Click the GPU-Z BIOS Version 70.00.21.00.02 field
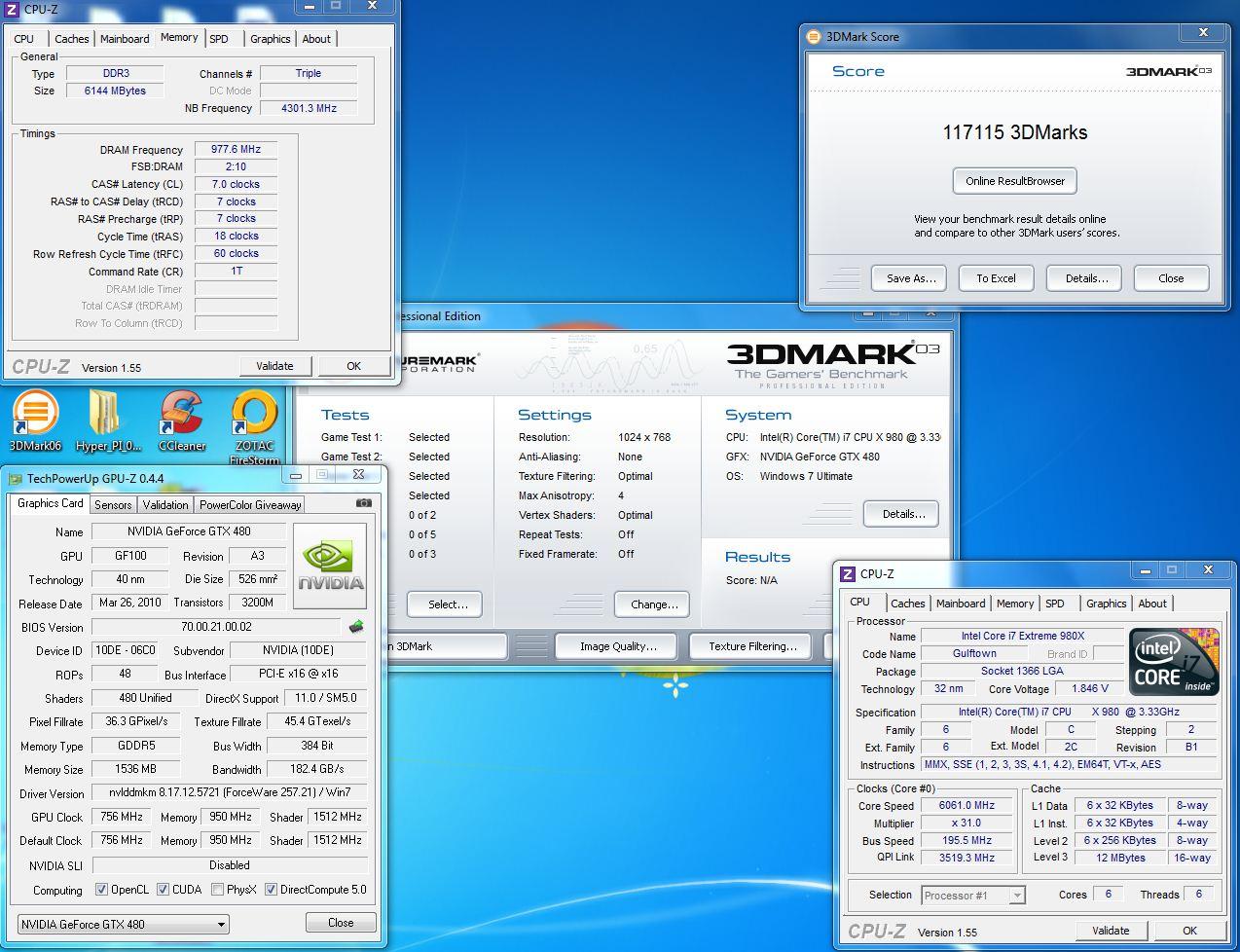 click(216, 628)
